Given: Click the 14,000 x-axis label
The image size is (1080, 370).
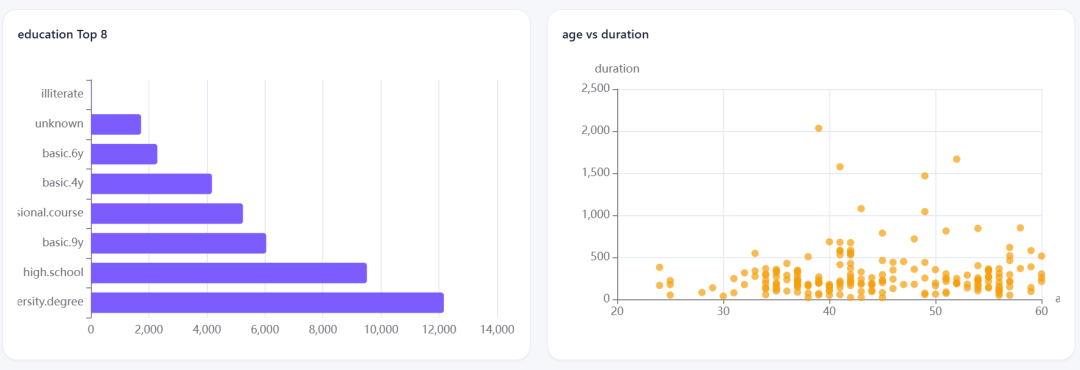Looking at the screenshot, I should (x=496, y=330).
